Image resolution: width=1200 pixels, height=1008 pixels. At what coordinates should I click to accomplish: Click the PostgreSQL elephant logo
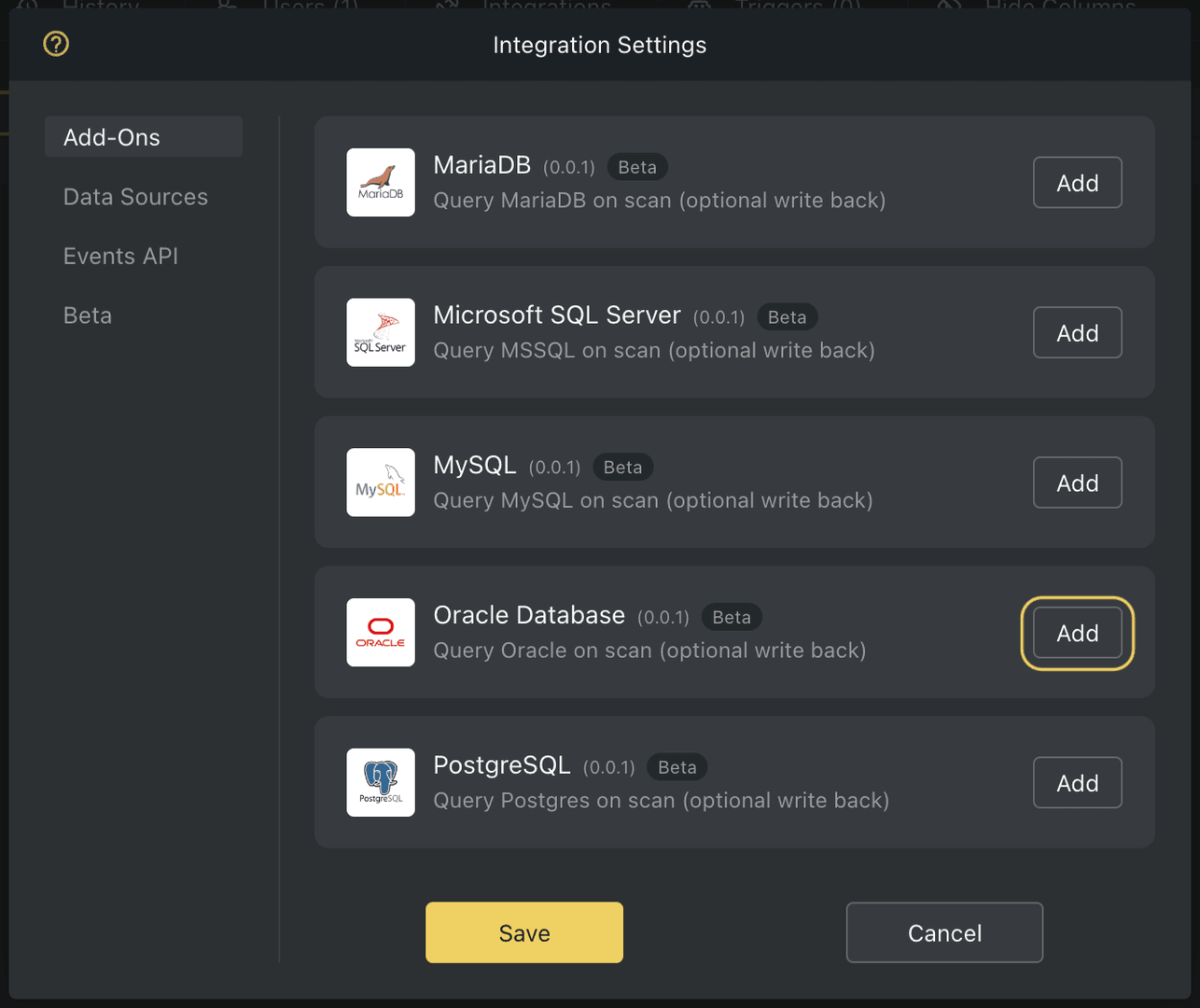381,782
